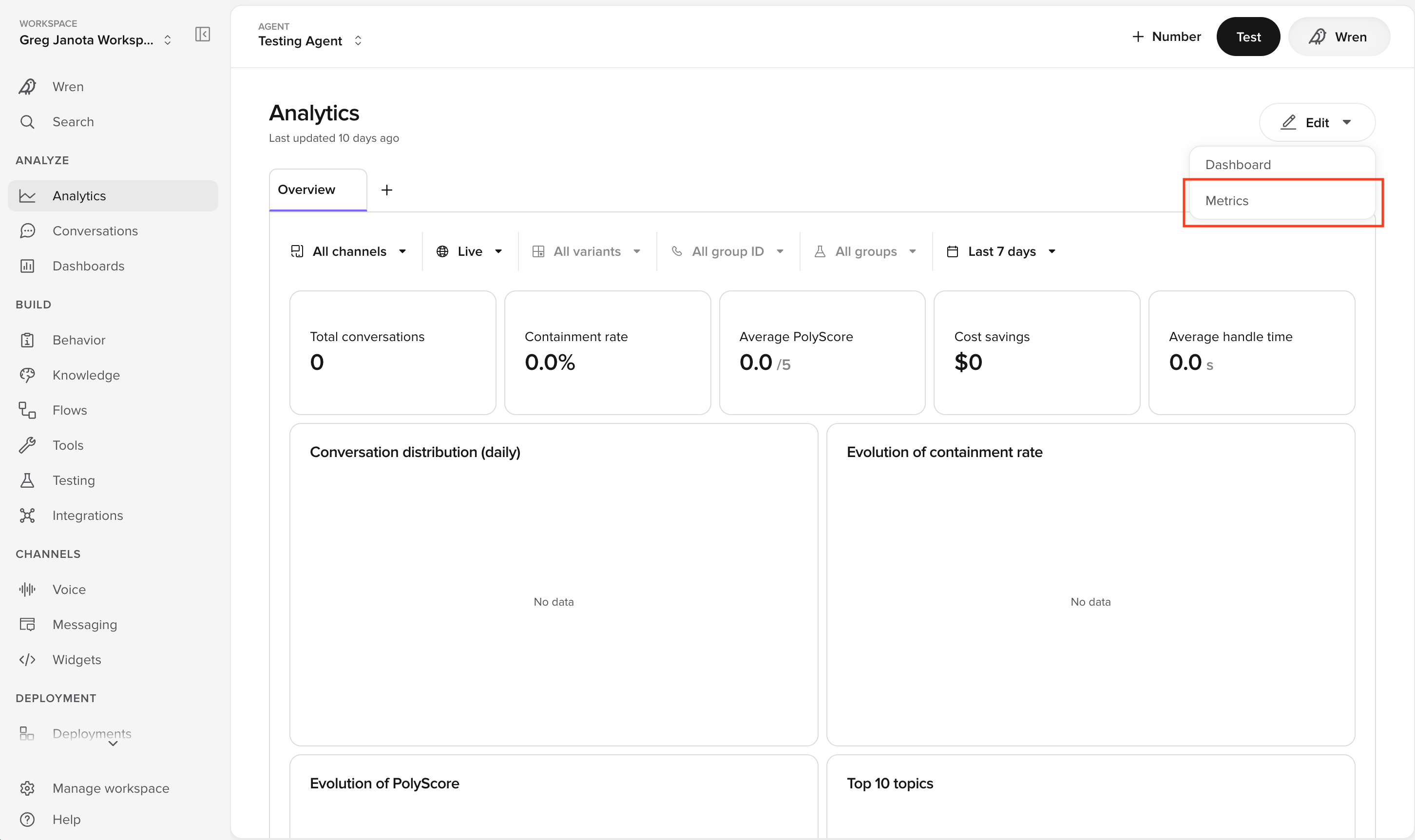Click the Testing flask icon

(27, 480)
